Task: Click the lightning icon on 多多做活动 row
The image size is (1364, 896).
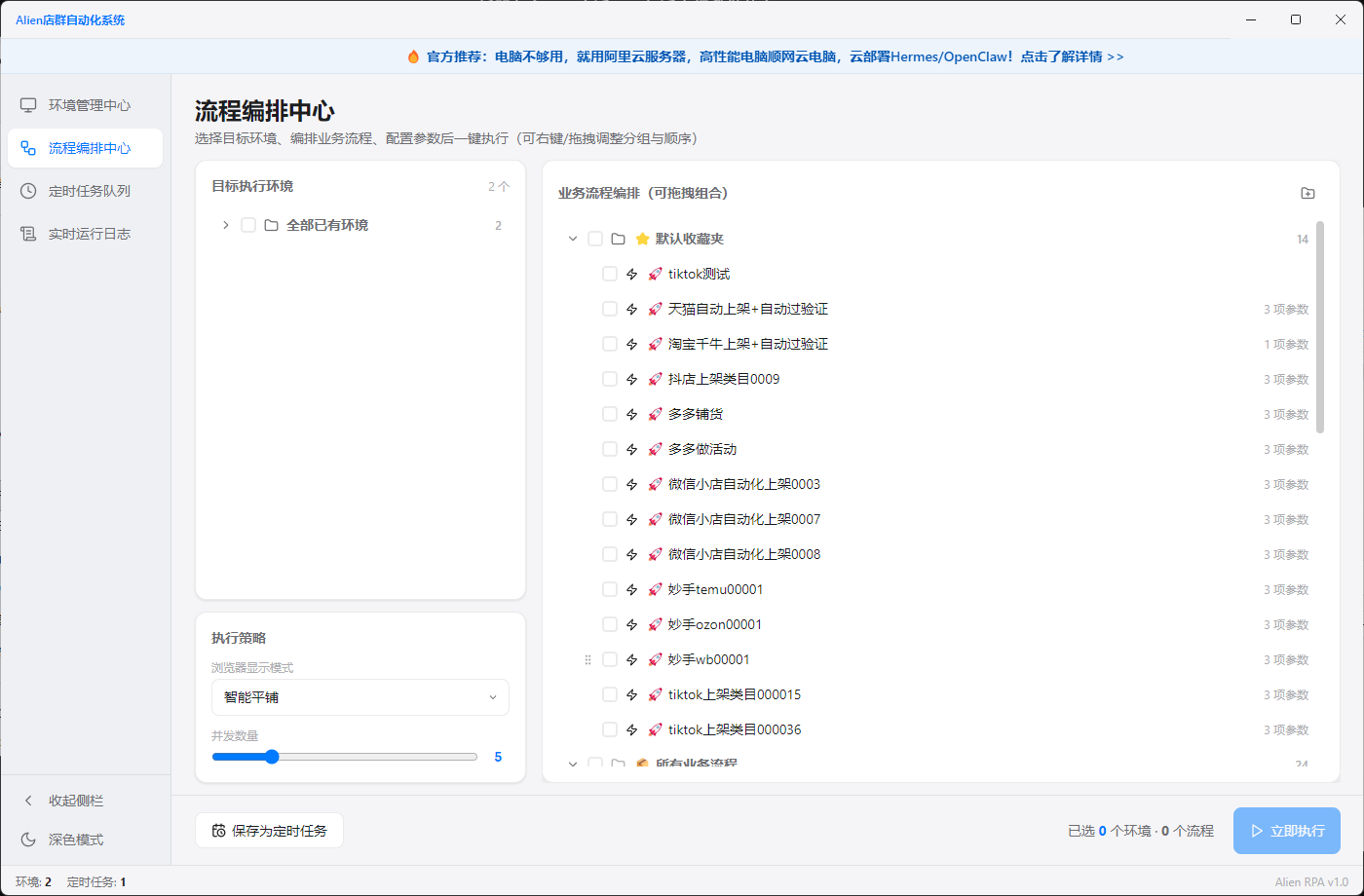Action: (631, 449)
